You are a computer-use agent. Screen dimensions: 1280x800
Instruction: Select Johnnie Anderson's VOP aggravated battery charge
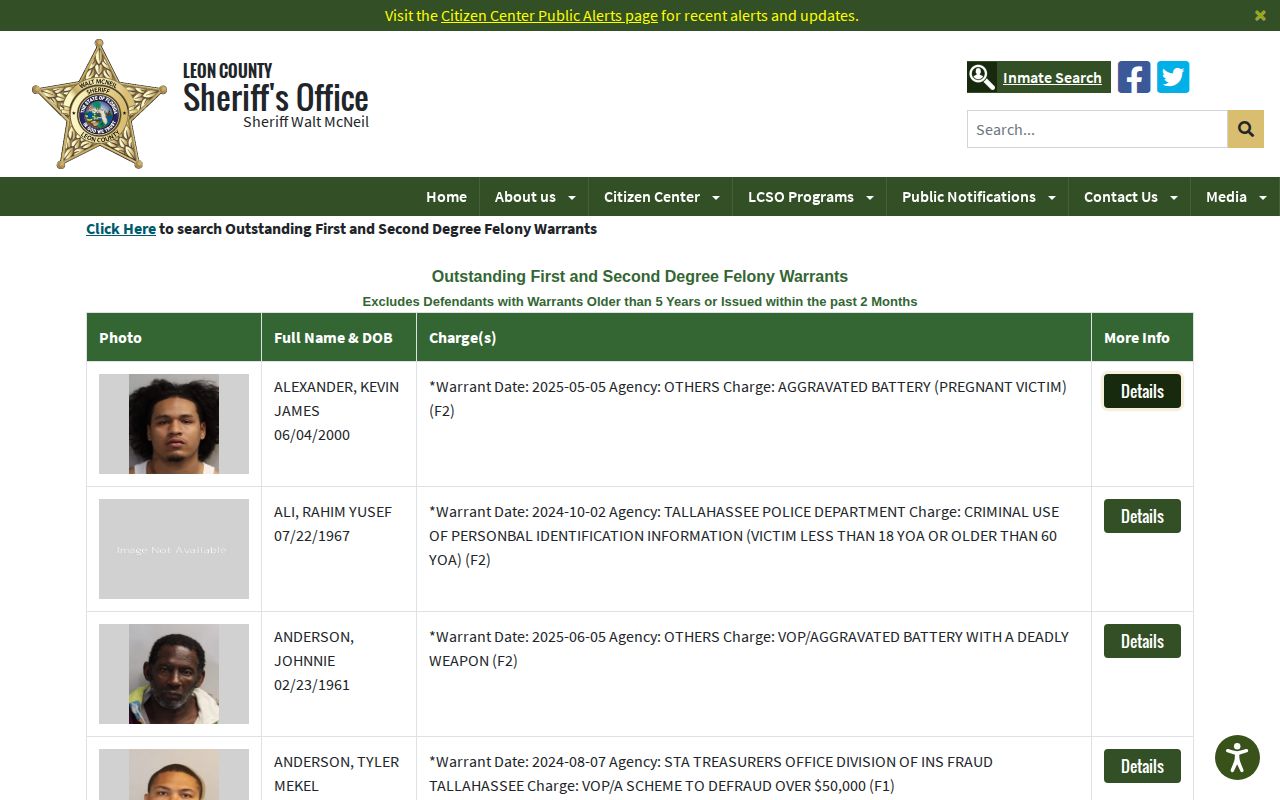tap(749, 648)
